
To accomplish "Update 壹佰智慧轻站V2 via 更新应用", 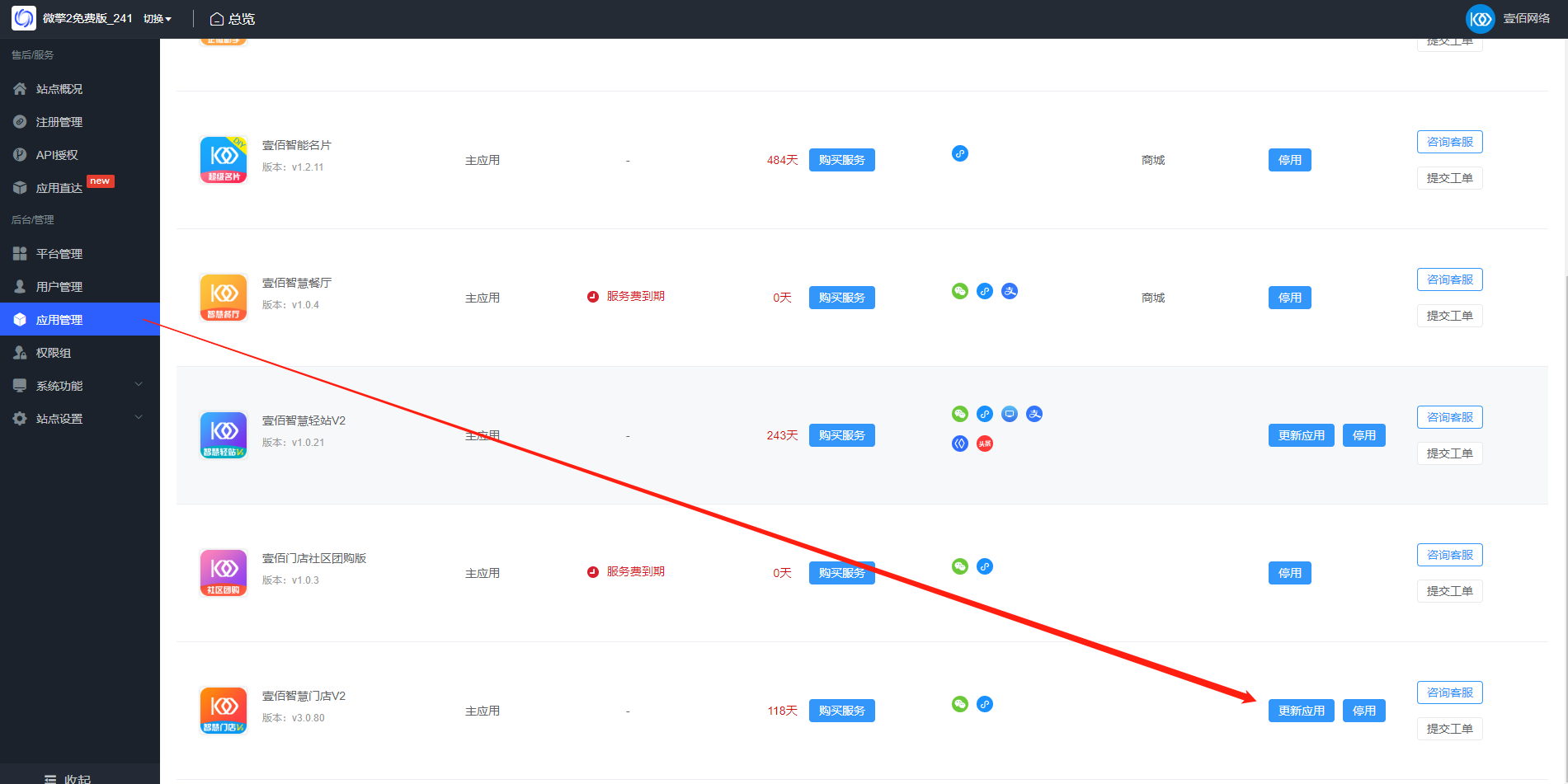I will pyautogui.click(x=1301, y=435).
